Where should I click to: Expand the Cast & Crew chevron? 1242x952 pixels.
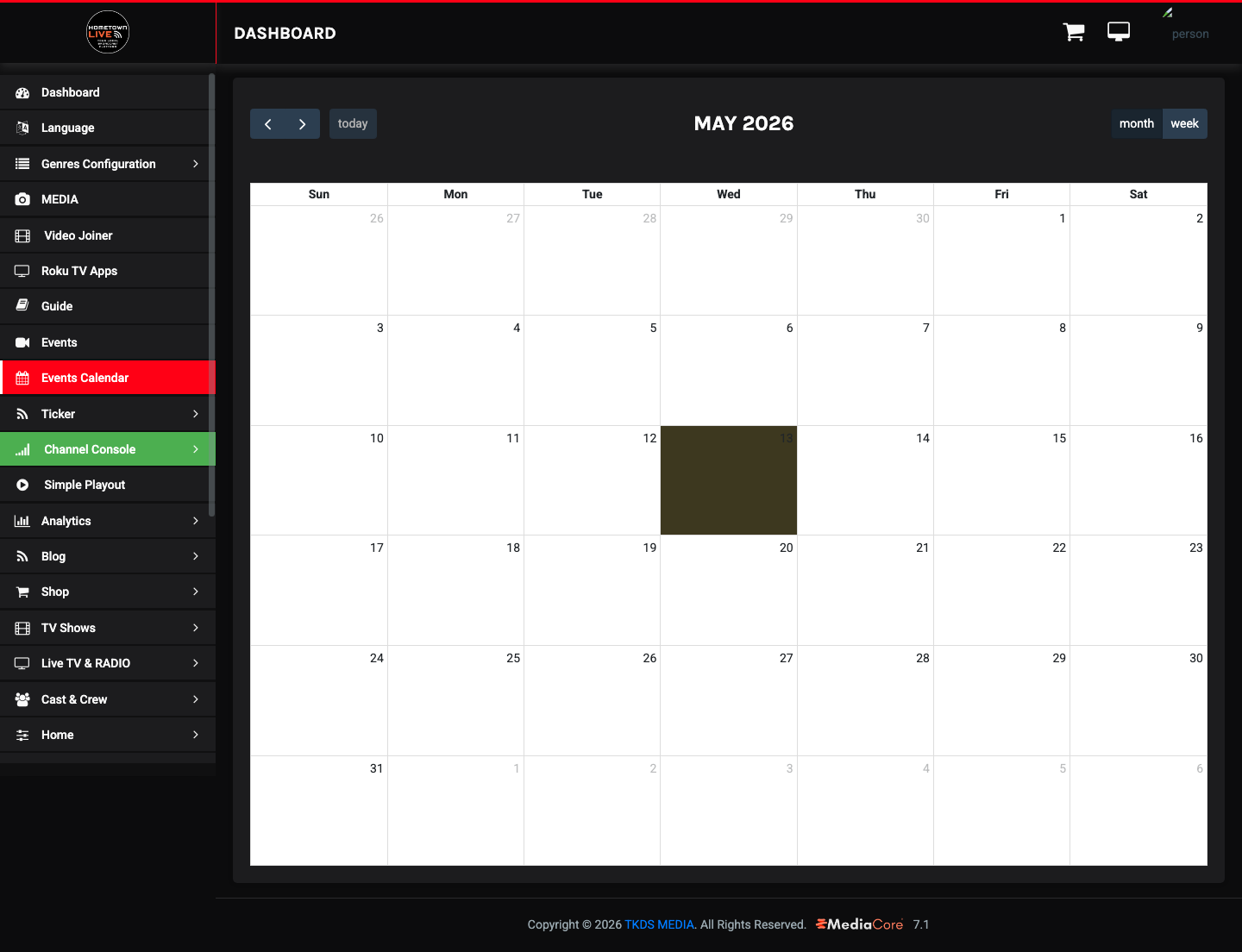pos(196,699)
